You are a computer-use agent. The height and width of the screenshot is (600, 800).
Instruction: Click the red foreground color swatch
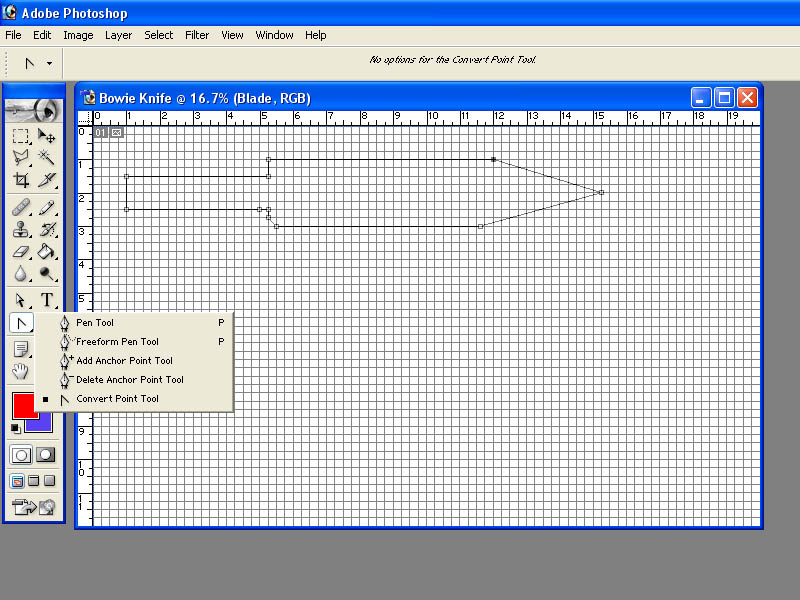point(22,406)
